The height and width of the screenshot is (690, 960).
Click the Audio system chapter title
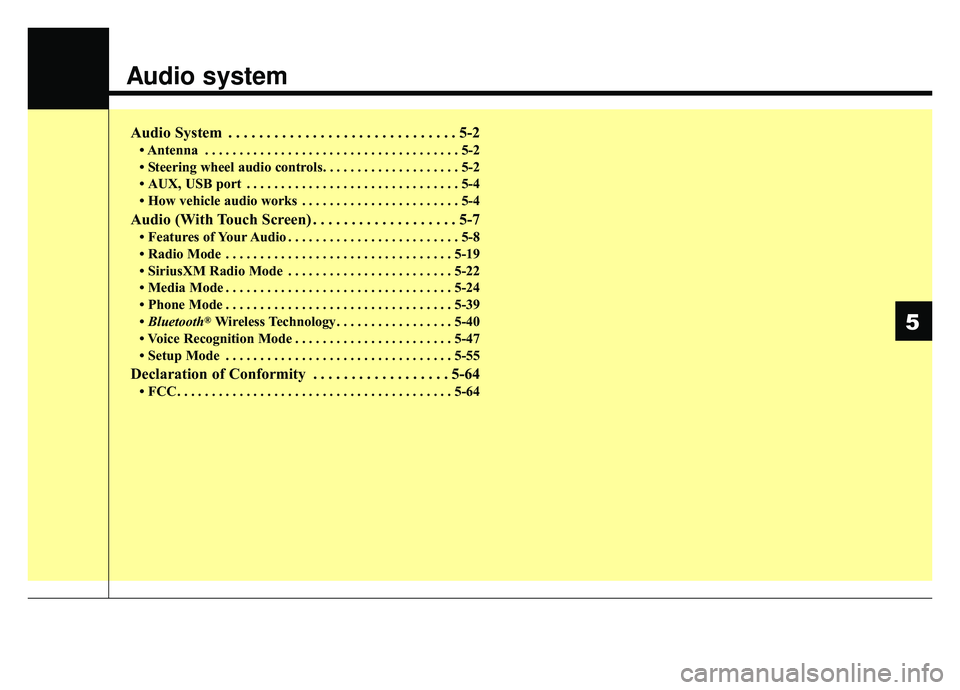pos(207,76)
